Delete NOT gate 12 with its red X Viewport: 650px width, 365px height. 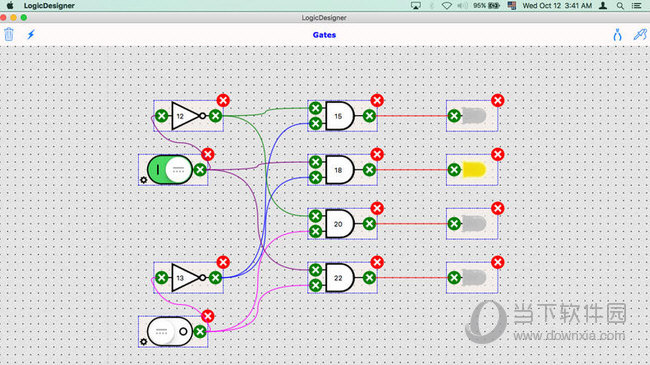(x=223, y=100)
